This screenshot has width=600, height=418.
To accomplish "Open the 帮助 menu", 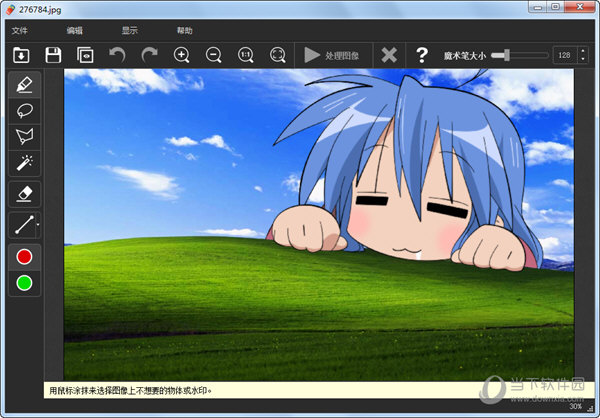I will 184,31.
